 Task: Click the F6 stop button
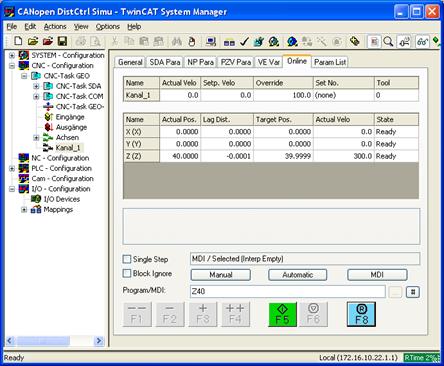pyautogui.click(x=313, y=314)
